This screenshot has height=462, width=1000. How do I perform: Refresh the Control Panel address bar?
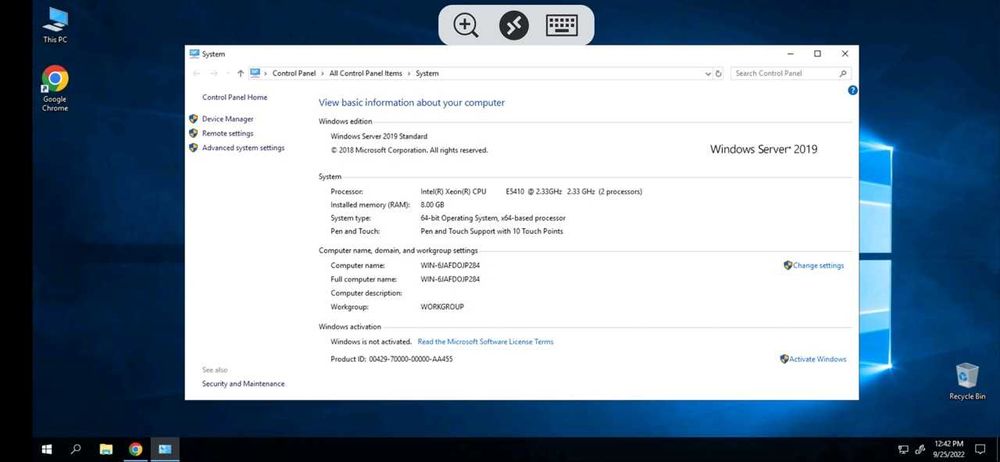pyautogui.click(x=718, y=73)
